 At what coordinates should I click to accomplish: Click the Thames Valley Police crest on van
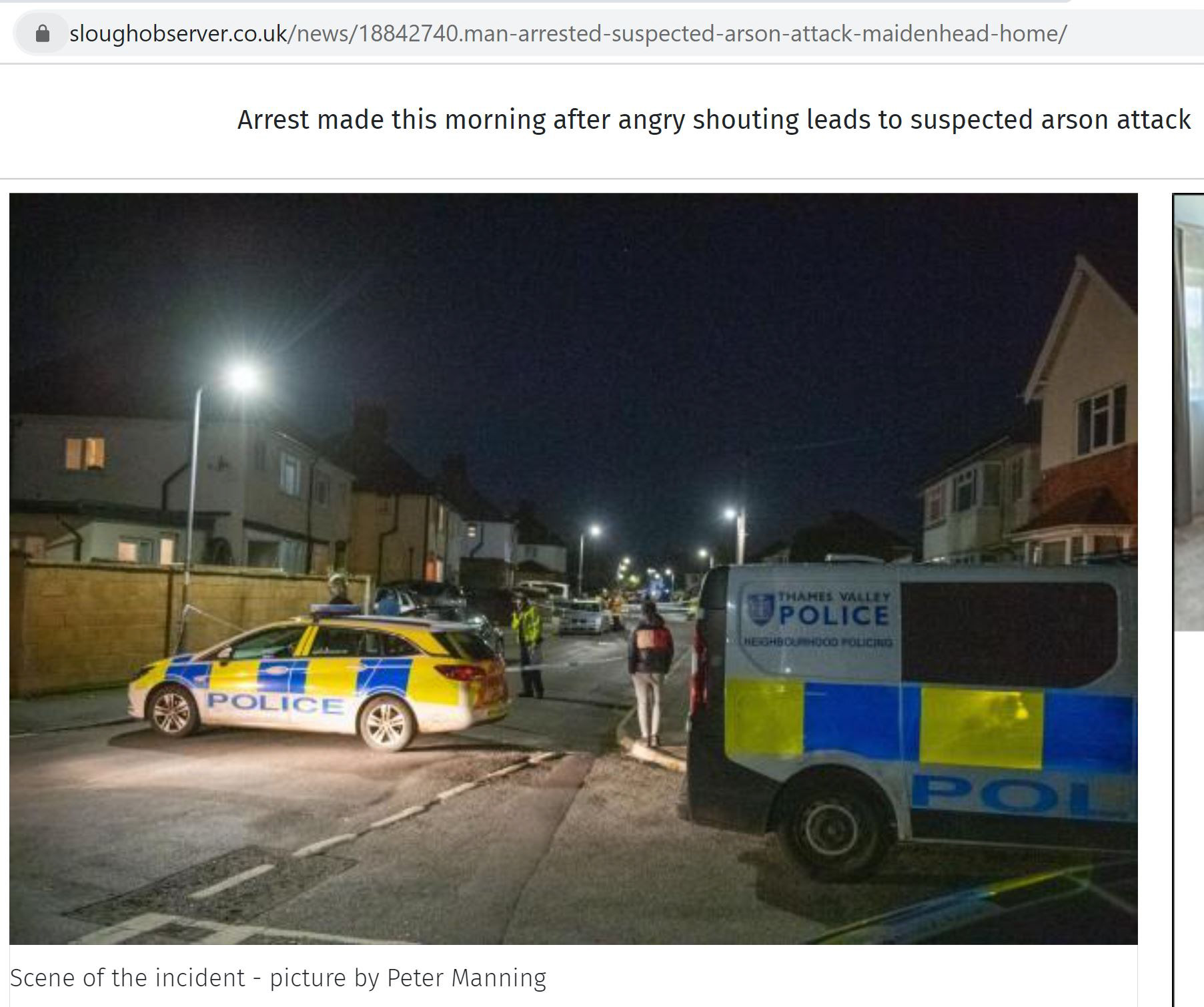click(758, 609)
